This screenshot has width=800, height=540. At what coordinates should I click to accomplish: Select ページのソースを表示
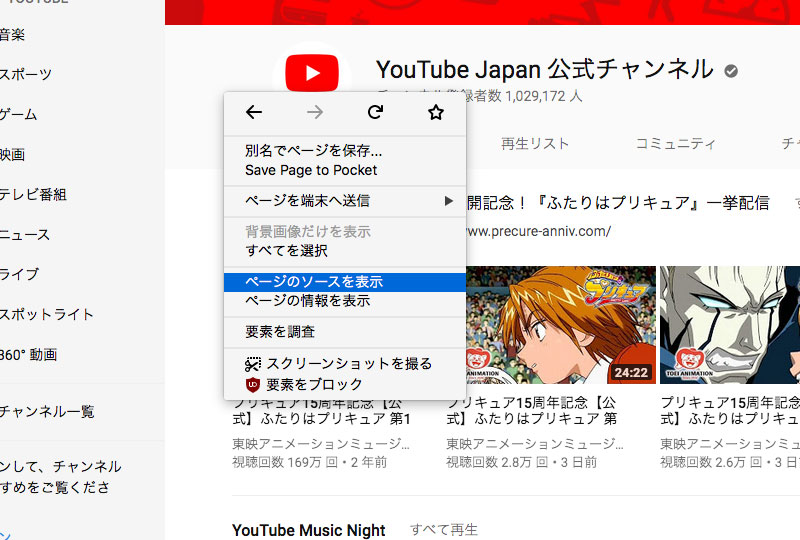(344, 282)
